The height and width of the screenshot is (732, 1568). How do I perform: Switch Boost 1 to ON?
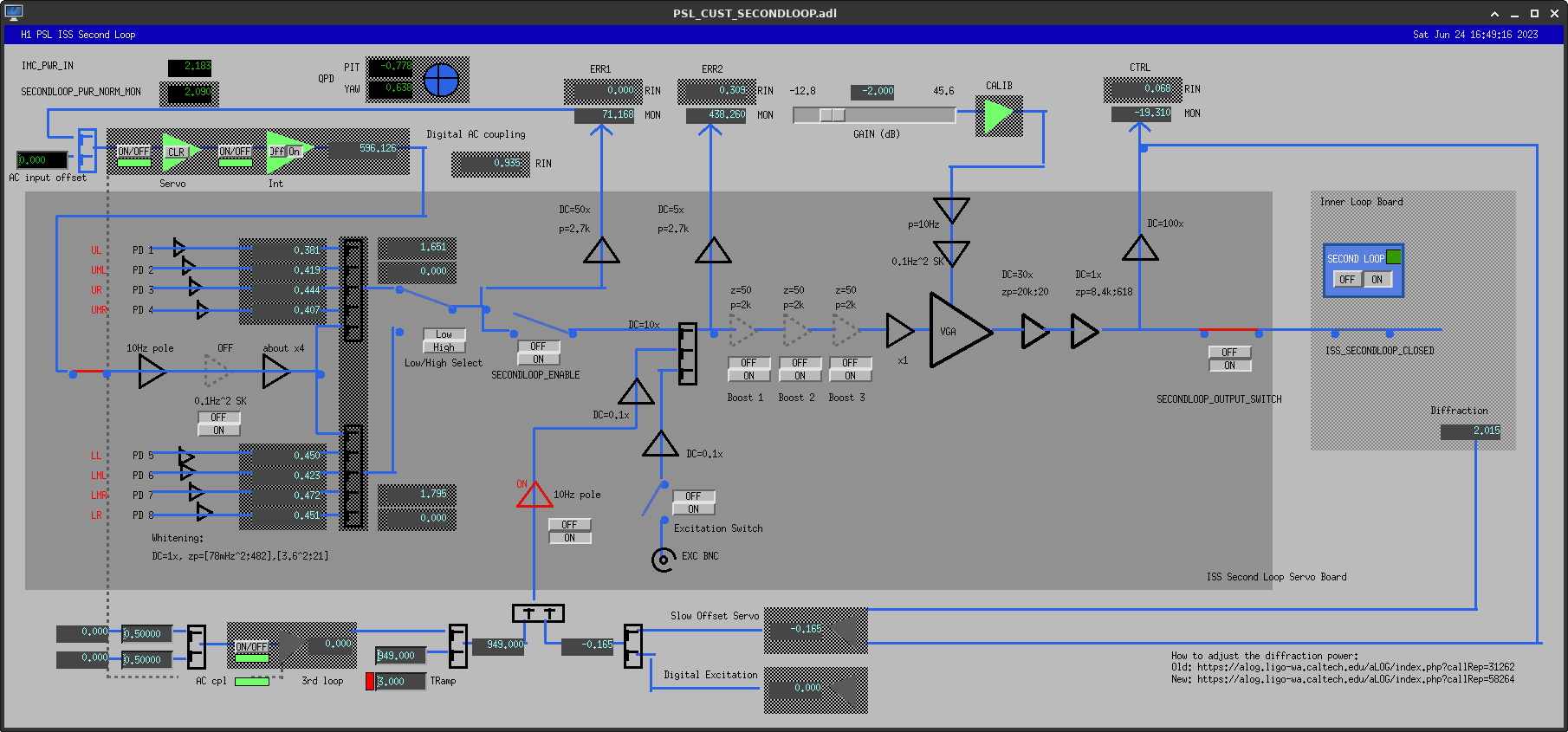748,376
